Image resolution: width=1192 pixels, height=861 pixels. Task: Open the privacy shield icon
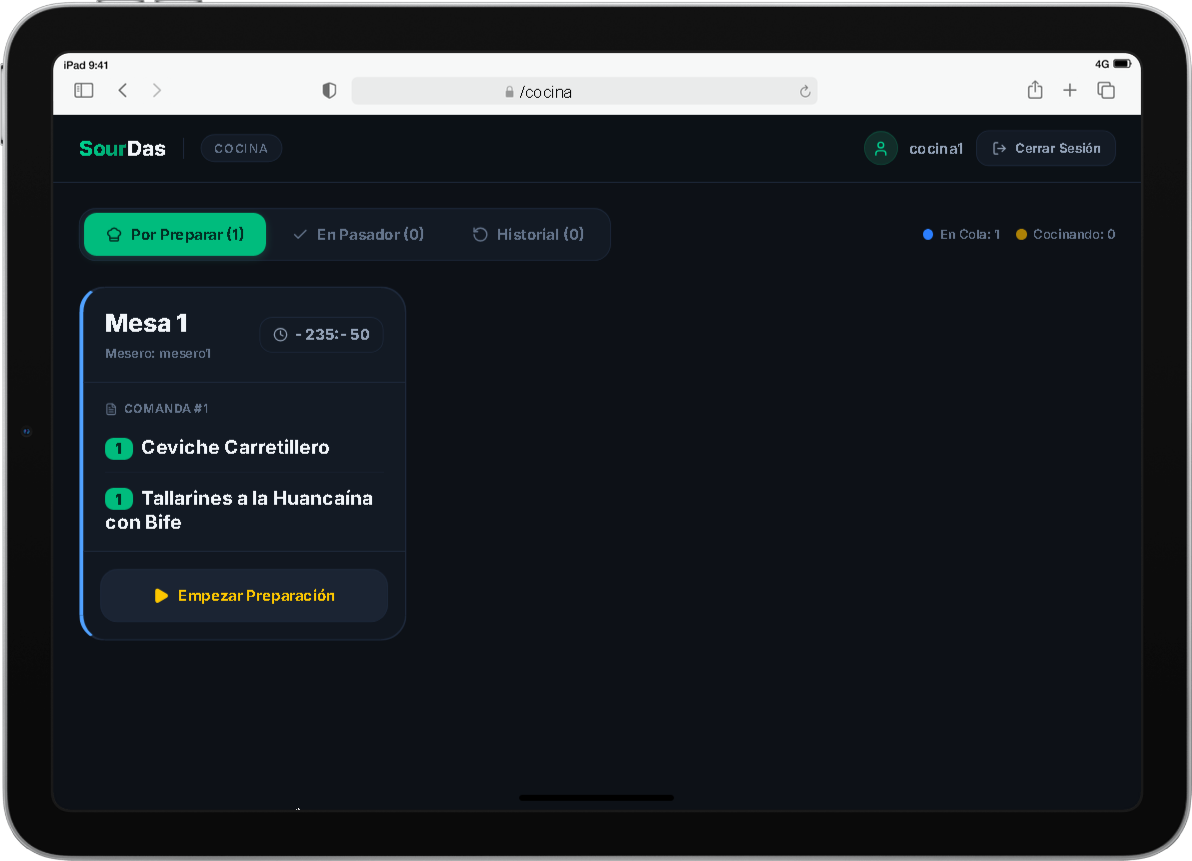[x=329, y=90]
